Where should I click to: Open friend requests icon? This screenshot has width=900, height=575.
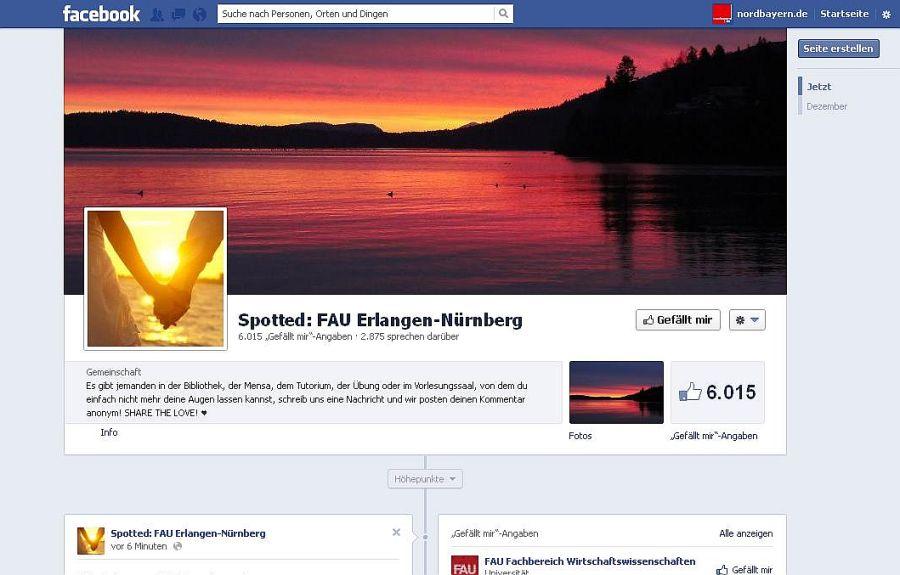pyautogui.click(x=157, y=14)
